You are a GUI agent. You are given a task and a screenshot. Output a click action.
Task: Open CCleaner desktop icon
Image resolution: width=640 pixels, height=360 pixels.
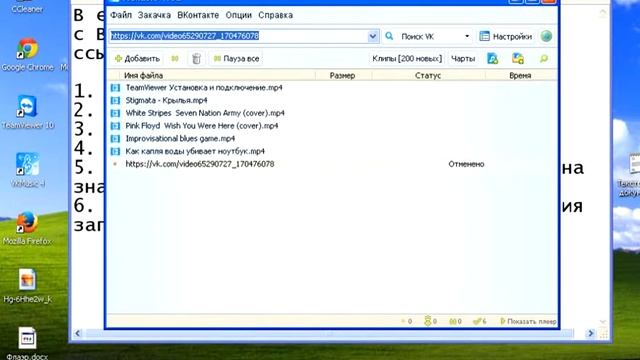27,7
